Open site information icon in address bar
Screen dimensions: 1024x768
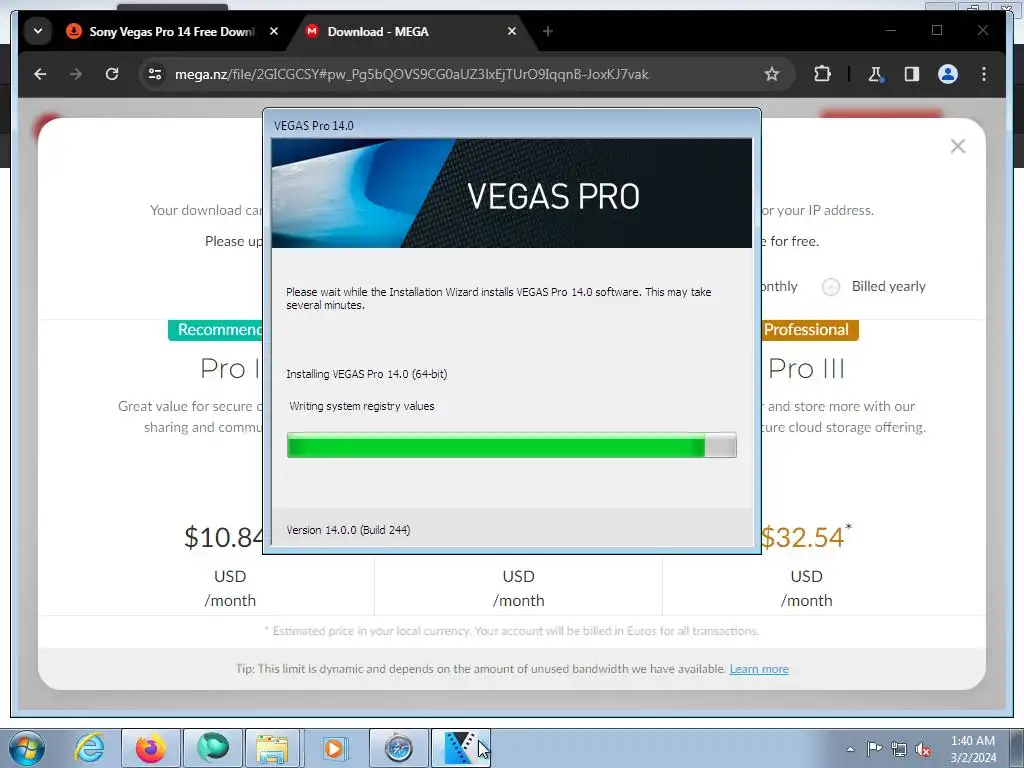[155, 74]
